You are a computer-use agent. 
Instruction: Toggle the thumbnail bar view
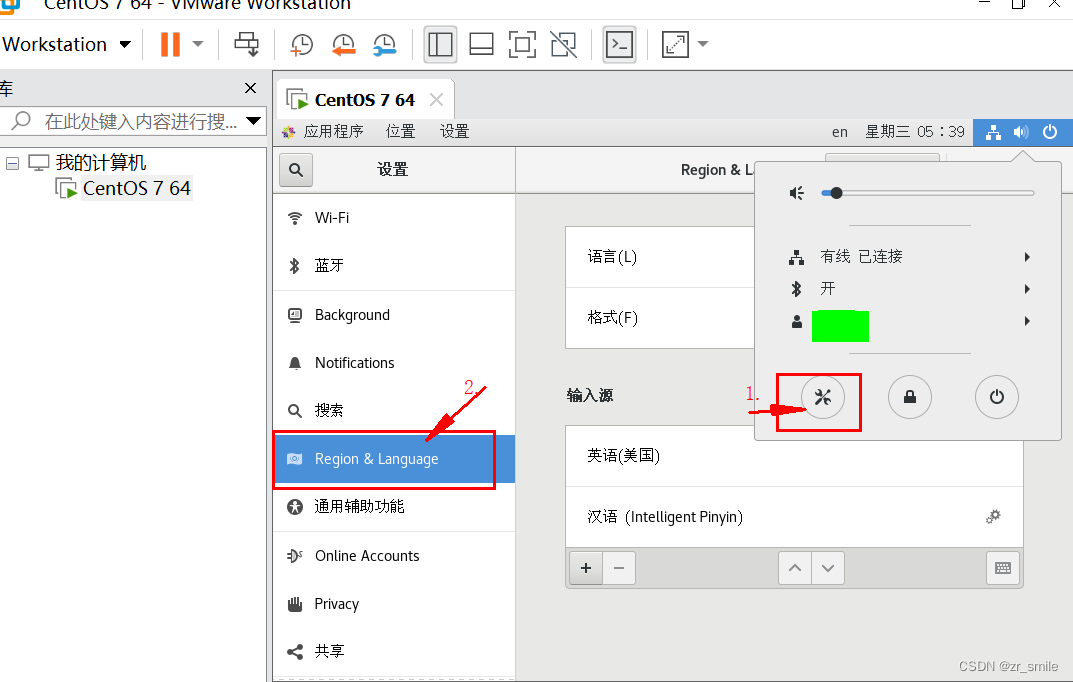481,44
